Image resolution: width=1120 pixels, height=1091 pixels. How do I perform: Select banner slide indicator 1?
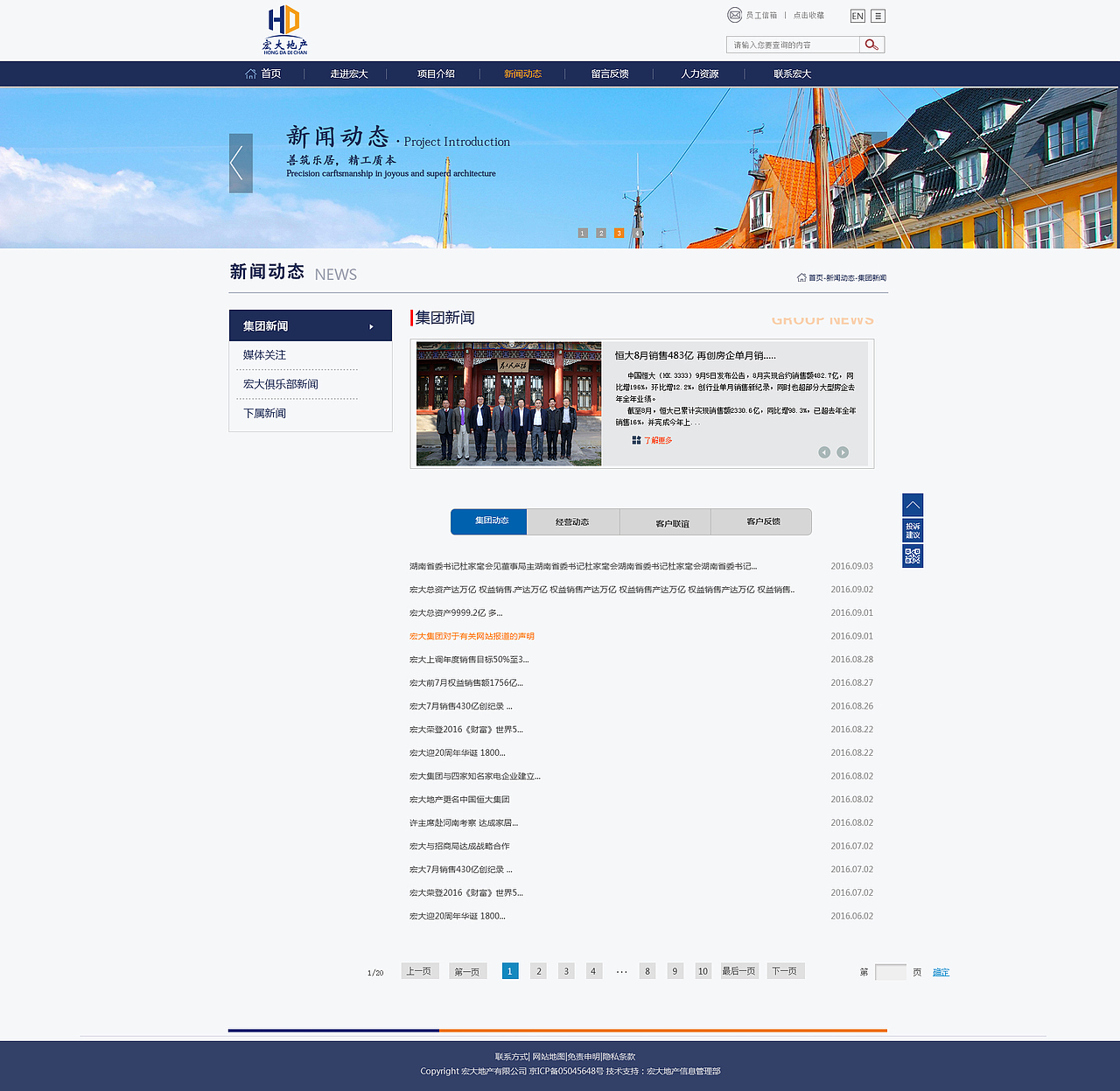pos(583,233)
